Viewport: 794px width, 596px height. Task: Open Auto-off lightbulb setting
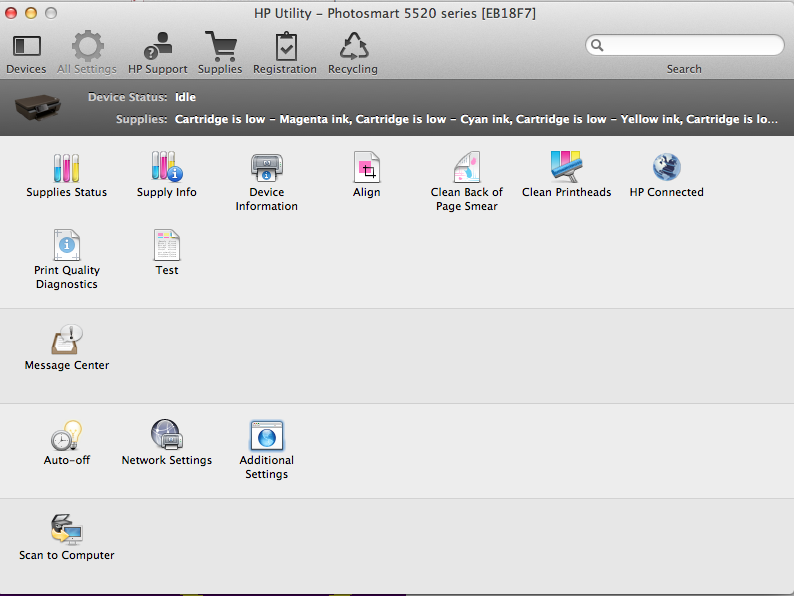coord(66,435)
